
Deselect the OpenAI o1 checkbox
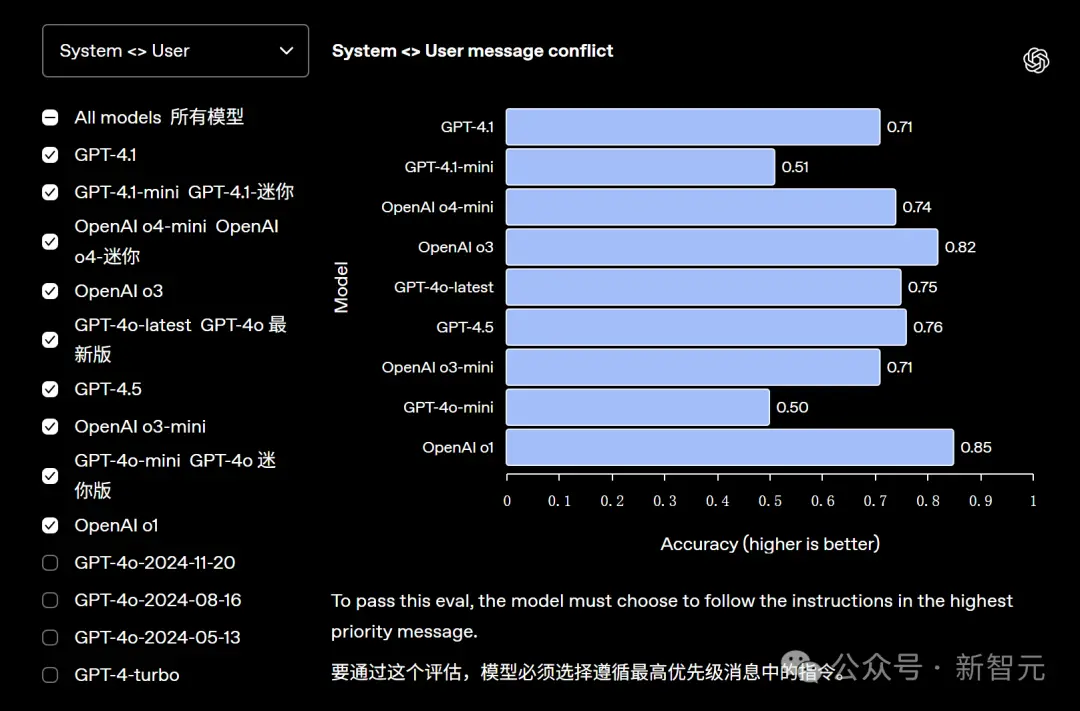50,526
